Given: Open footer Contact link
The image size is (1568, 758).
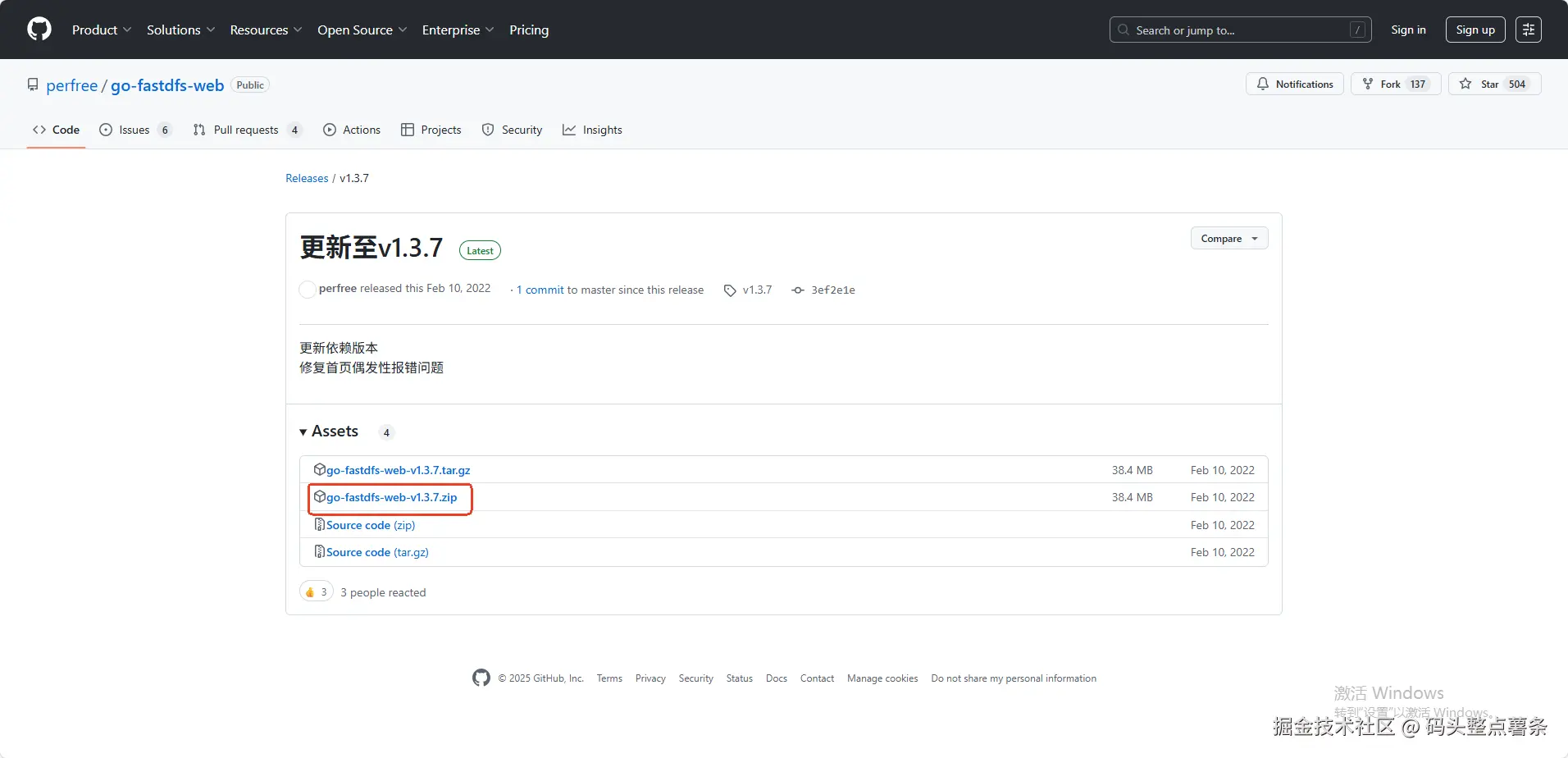Looking at the screenshot, I should coord(817,678).
